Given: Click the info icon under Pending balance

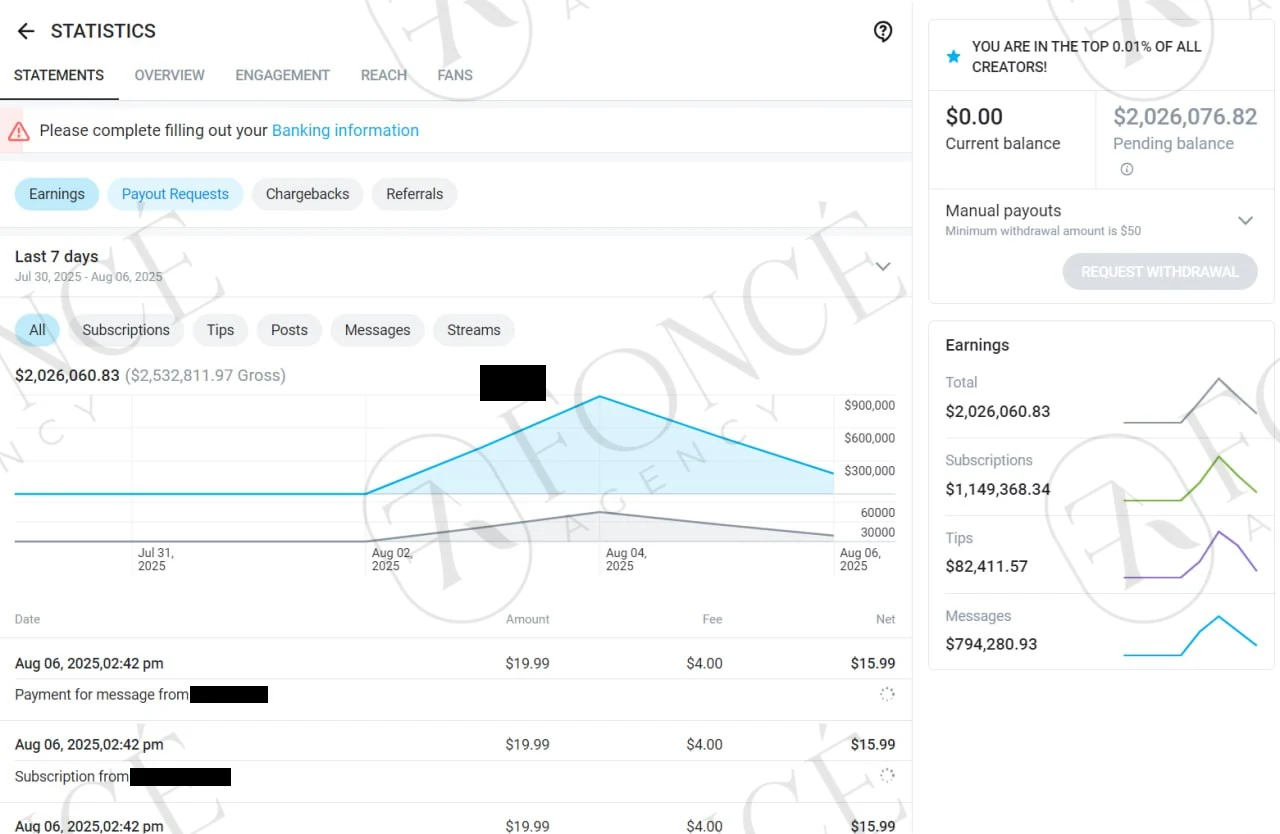Looking at the screenshot, I should [x=1127, y=169].
